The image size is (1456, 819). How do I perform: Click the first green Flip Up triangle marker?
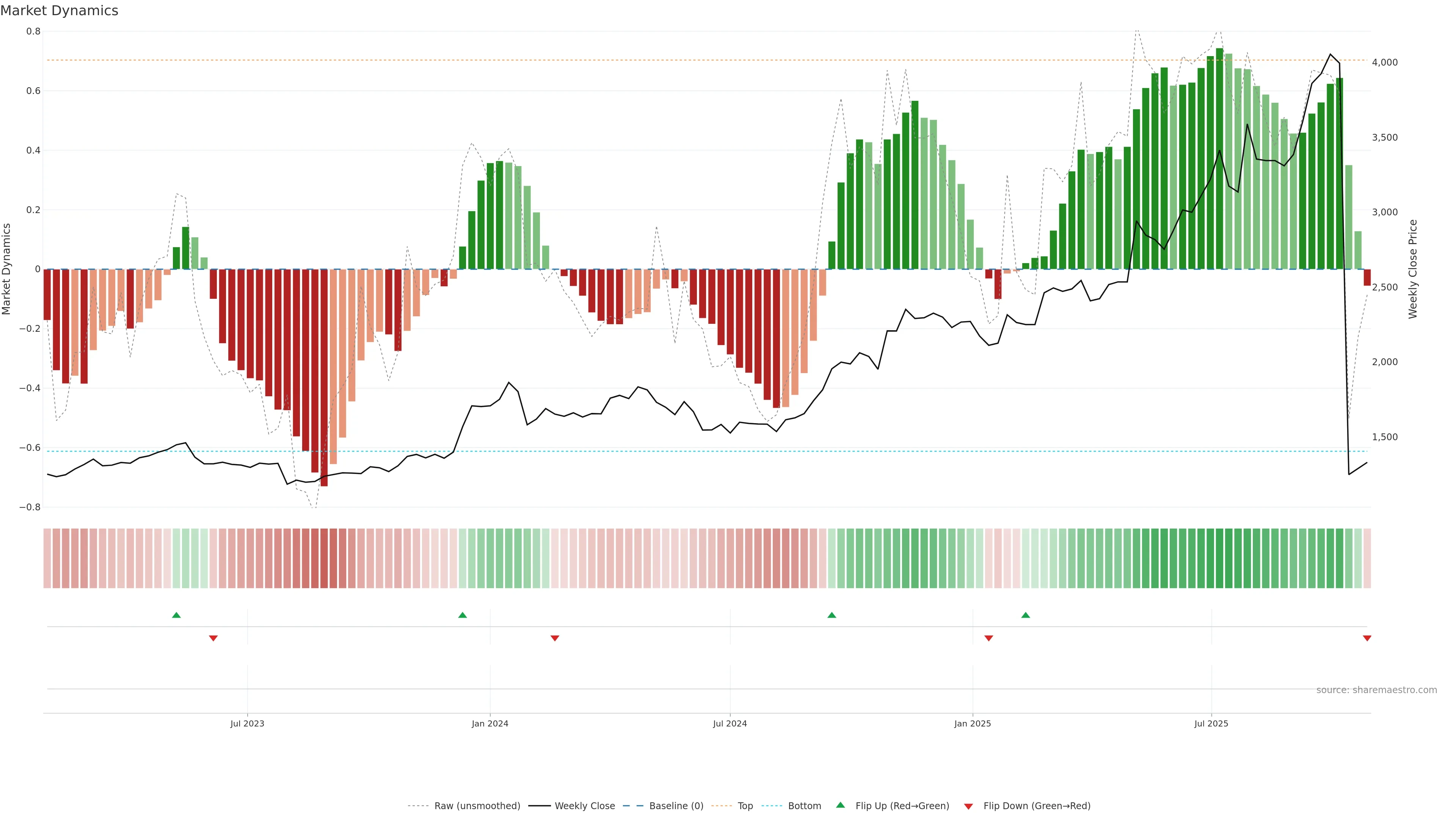(x=176, y=615)
